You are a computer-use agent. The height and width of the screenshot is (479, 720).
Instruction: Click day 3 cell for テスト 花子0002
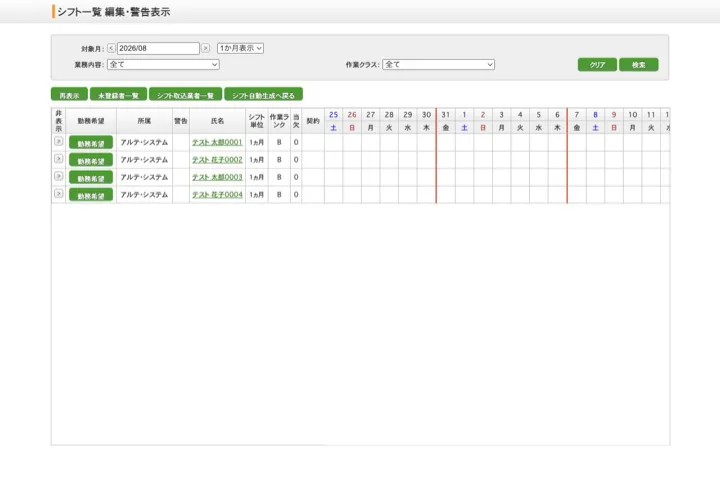click(x=501, y=160)
